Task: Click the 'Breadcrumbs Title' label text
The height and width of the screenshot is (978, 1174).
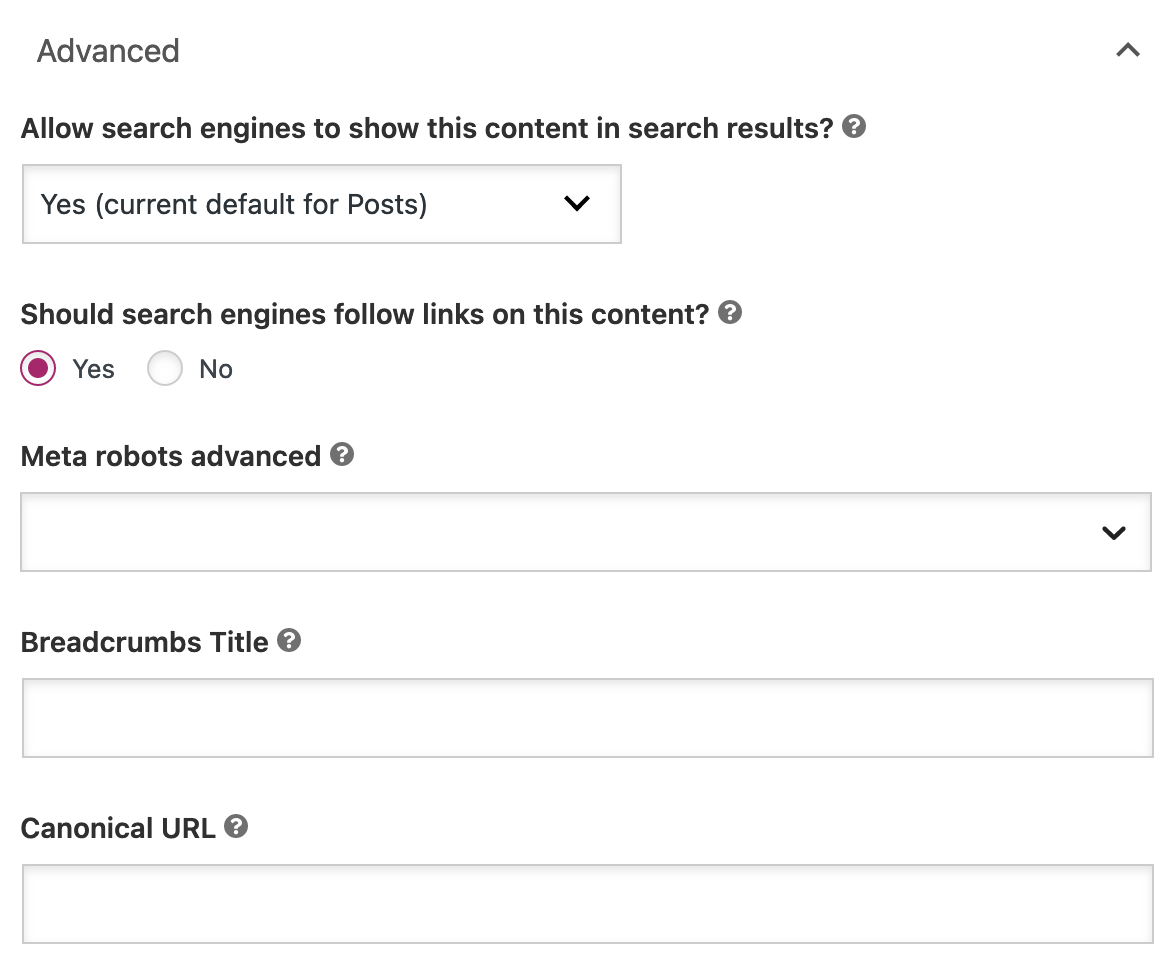Action: 143,641
